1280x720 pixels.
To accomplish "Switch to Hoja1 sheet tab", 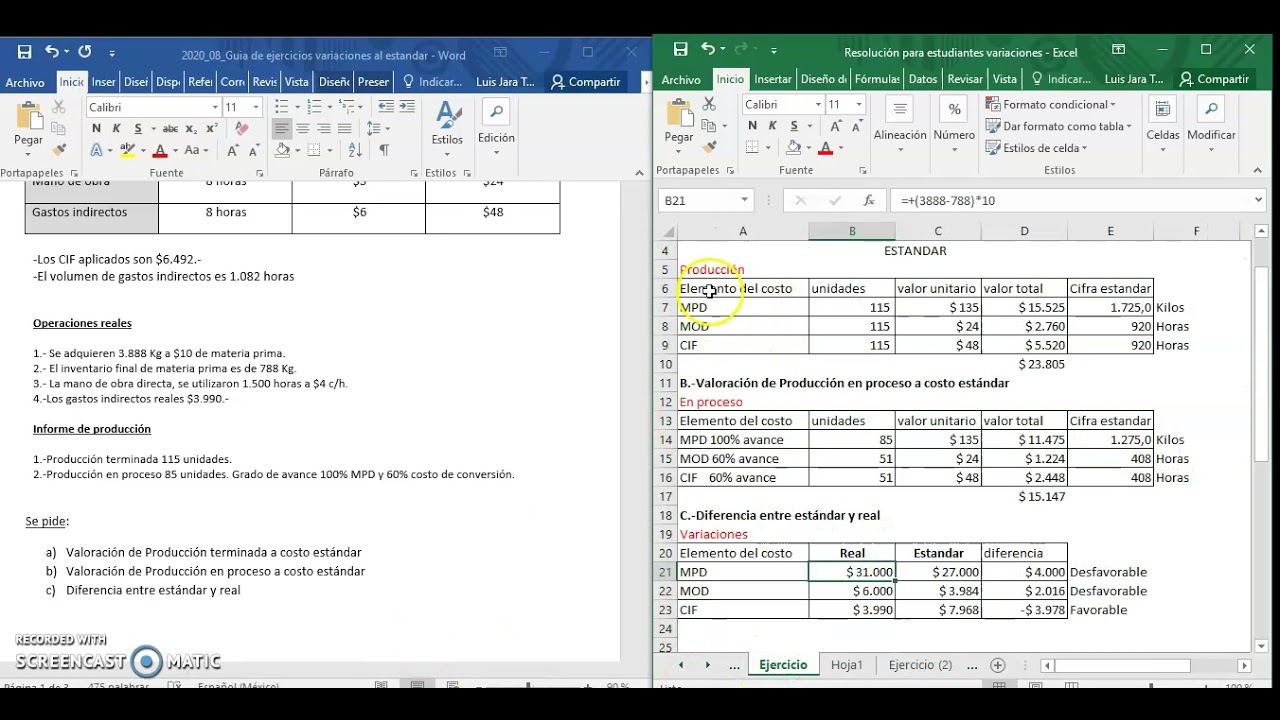I will (846, 665).
